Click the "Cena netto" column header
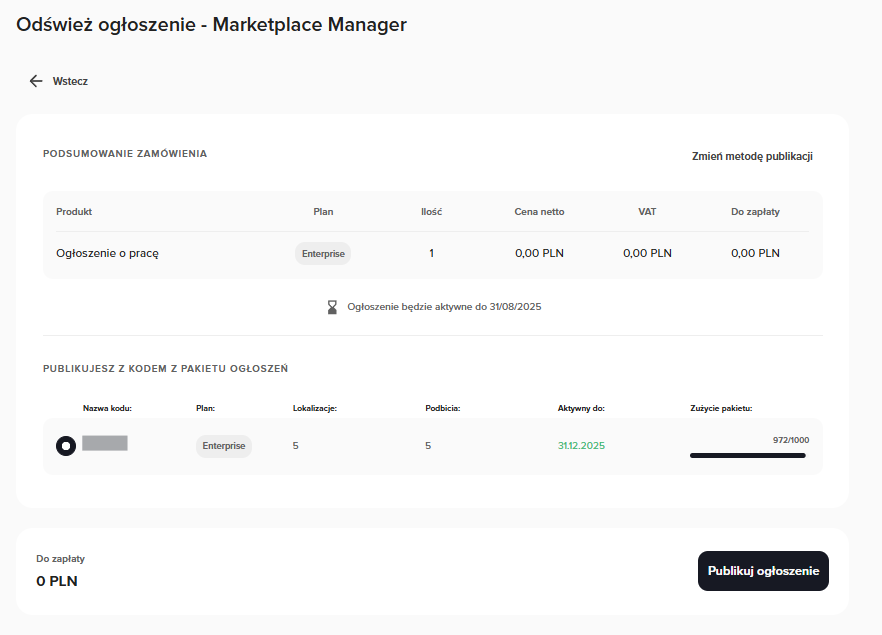This screenshot has width=882, height=635. coord(539,212)
